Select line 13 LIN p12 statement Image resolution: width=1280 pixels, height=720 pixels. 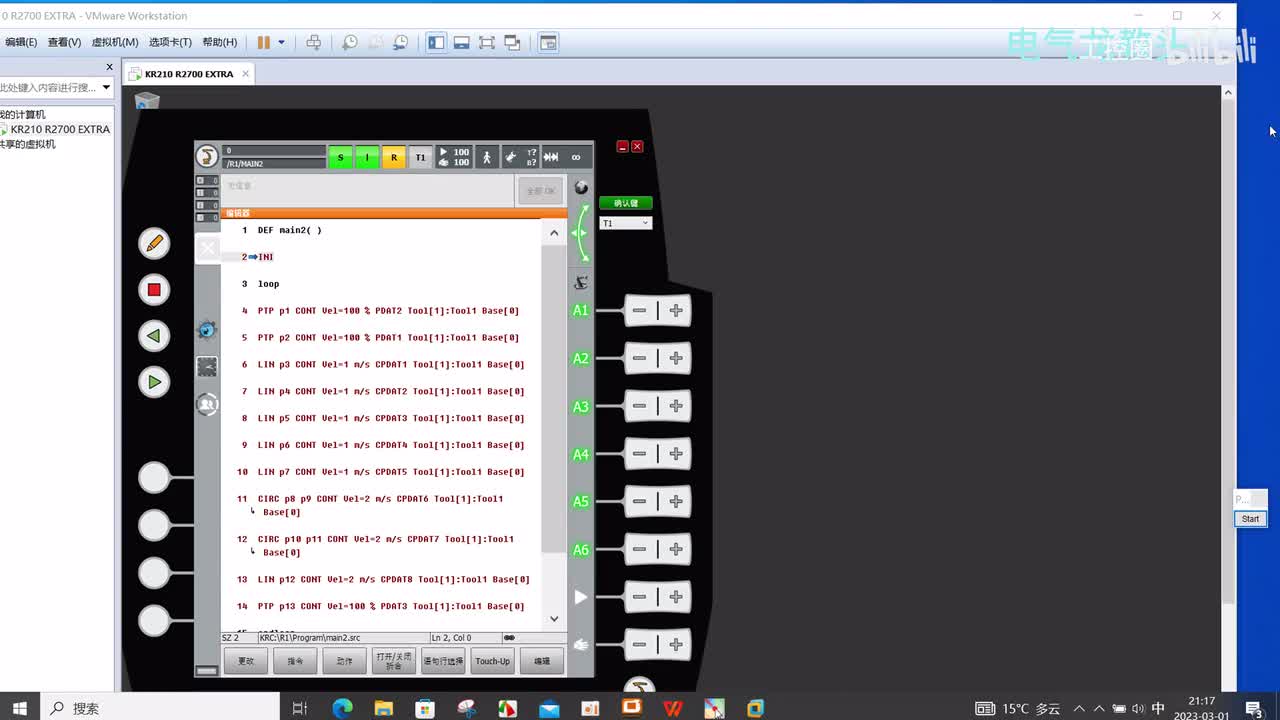[x=394, y=580]
